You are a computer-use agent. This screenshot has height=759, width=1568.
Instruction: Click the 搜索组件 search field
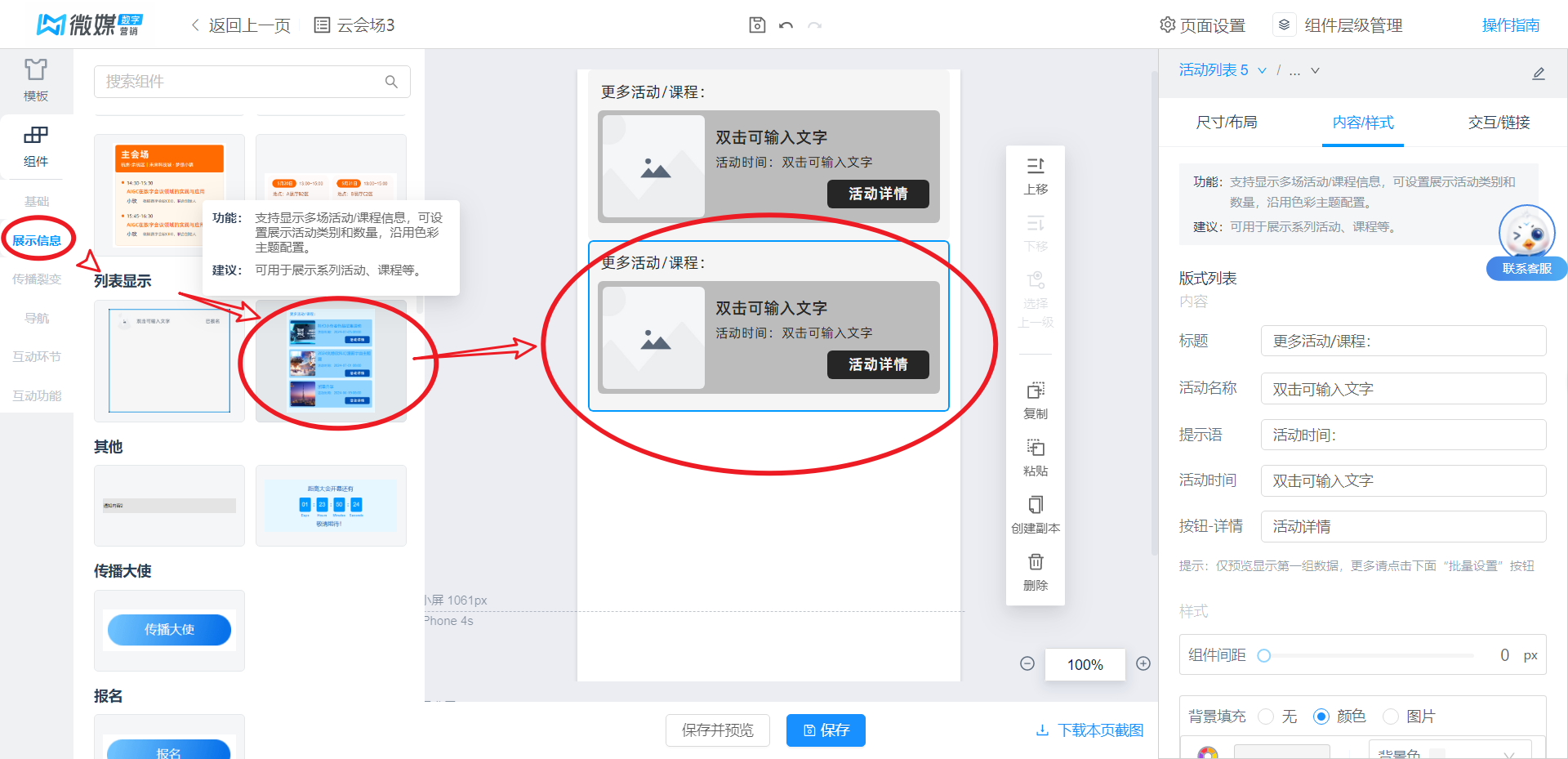(252, 82)
